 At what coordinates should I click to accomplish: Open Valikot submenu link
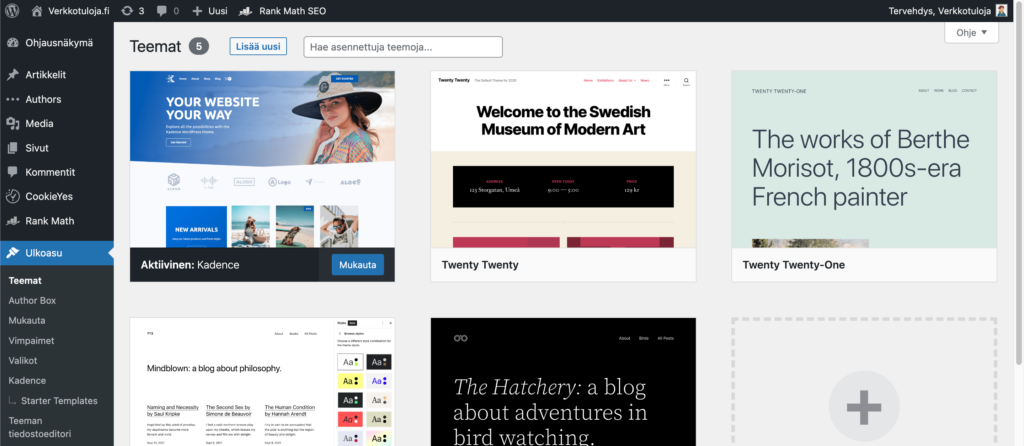[x=23, y=360]
